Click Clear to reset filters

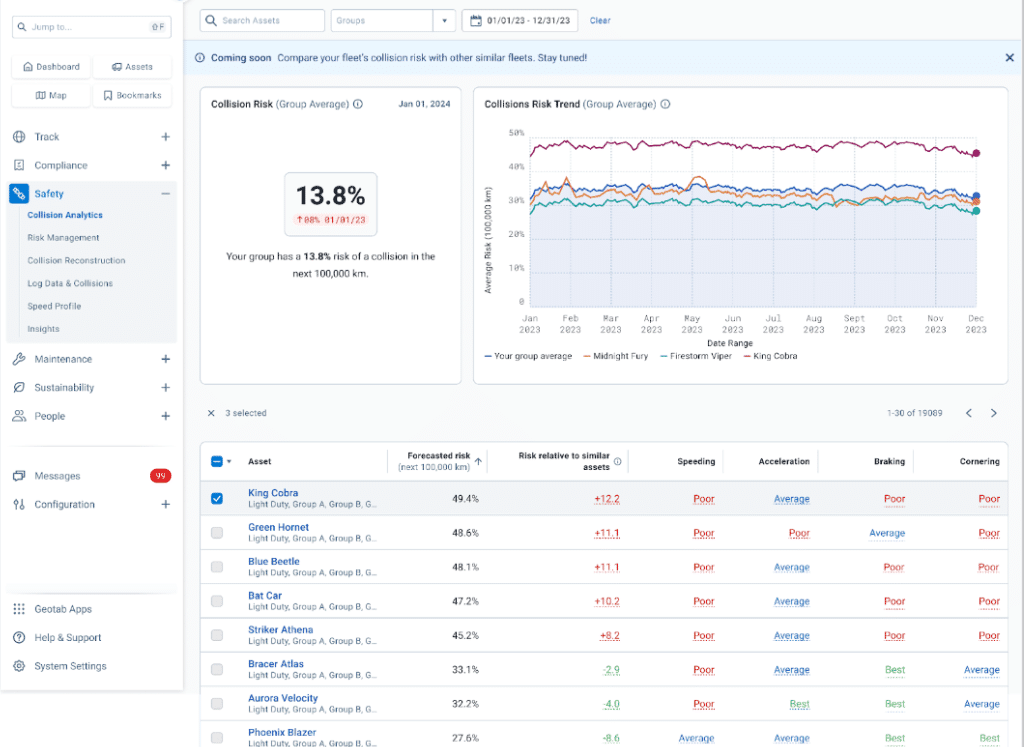[600, 20]
